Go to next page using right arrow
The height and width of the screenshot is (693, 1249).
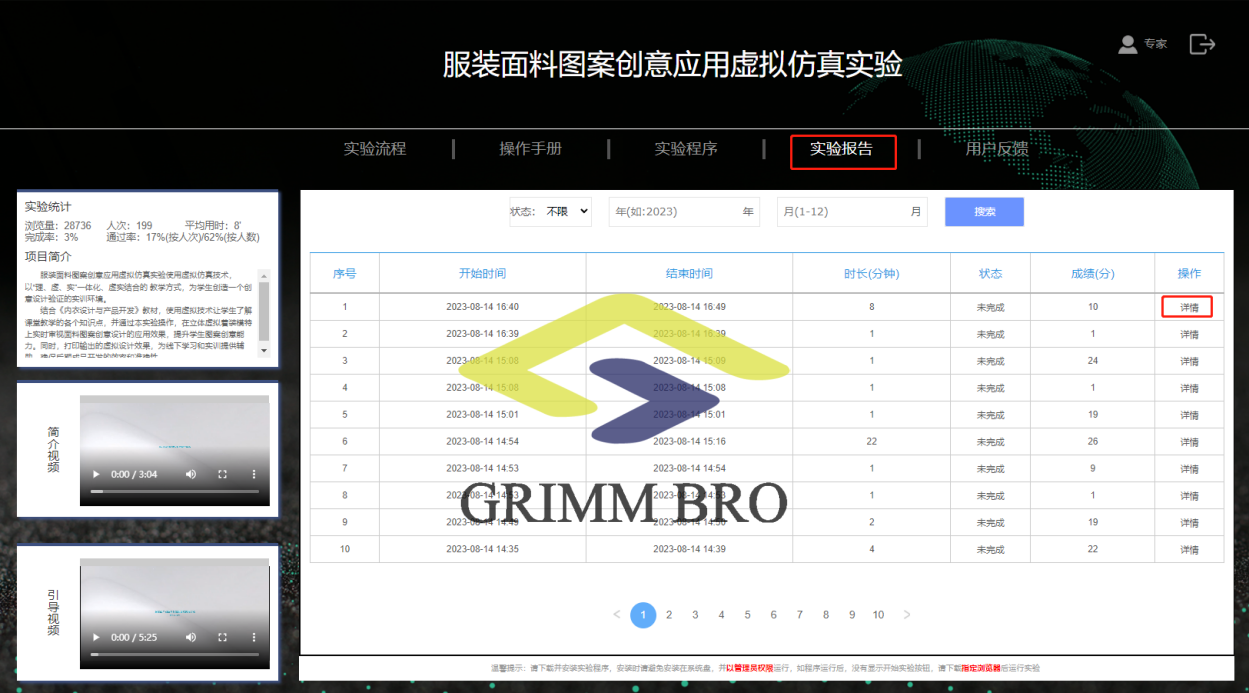click(x=906, y=615)
